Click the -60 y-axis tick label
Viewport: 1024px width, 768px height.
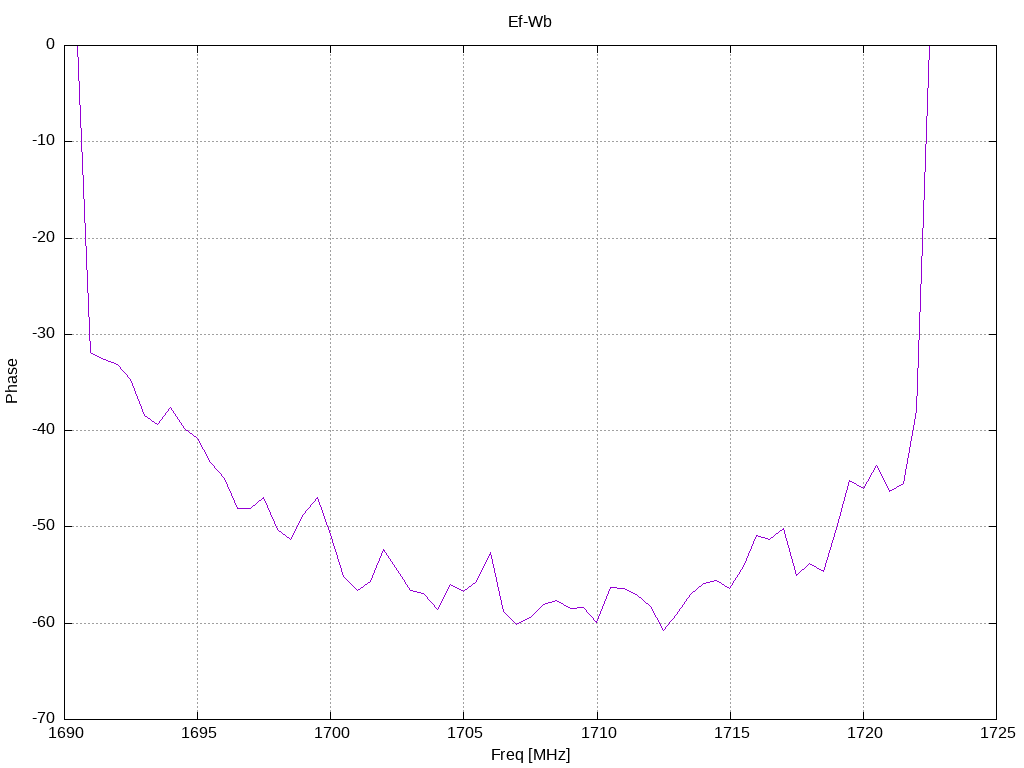(x=44, y=623)
